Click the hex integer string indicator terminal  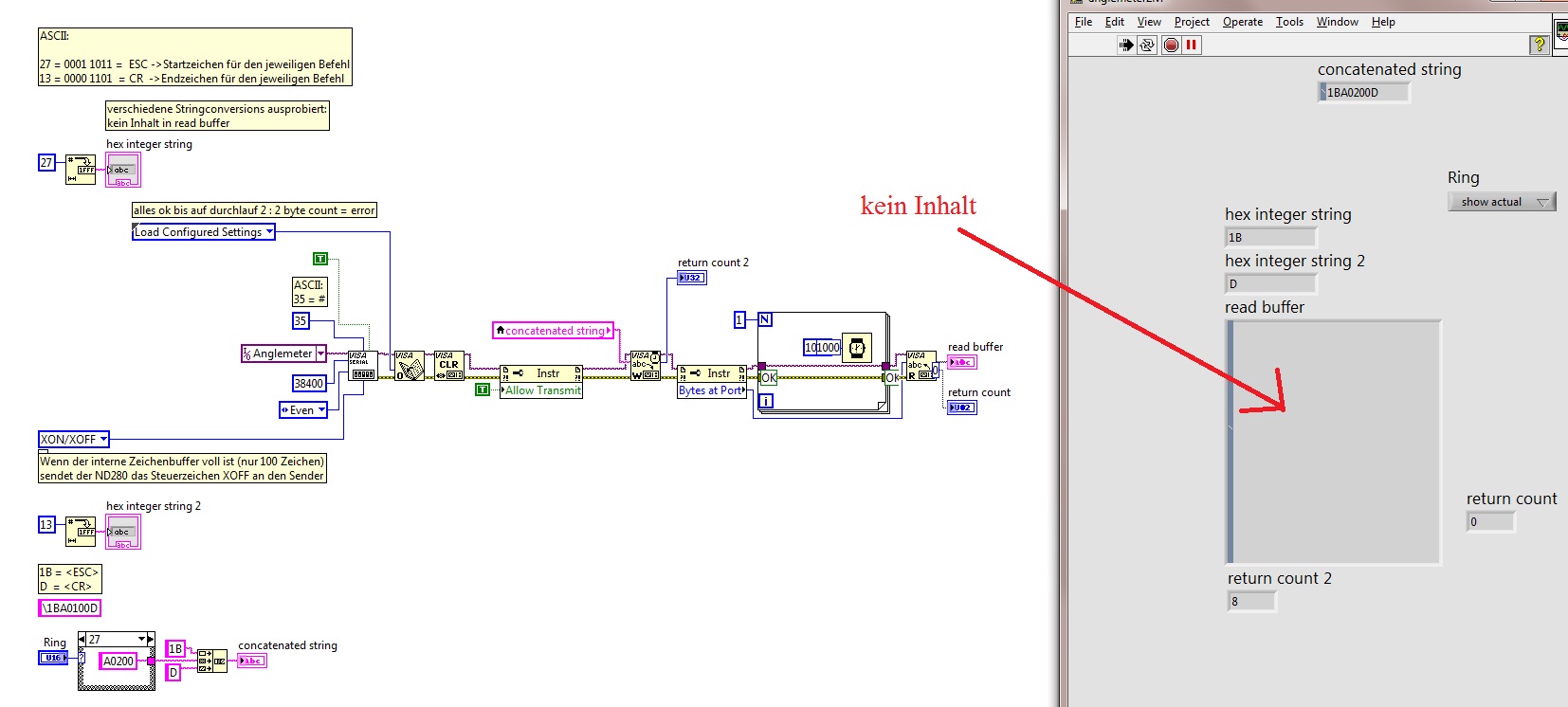tap(123, 171)
